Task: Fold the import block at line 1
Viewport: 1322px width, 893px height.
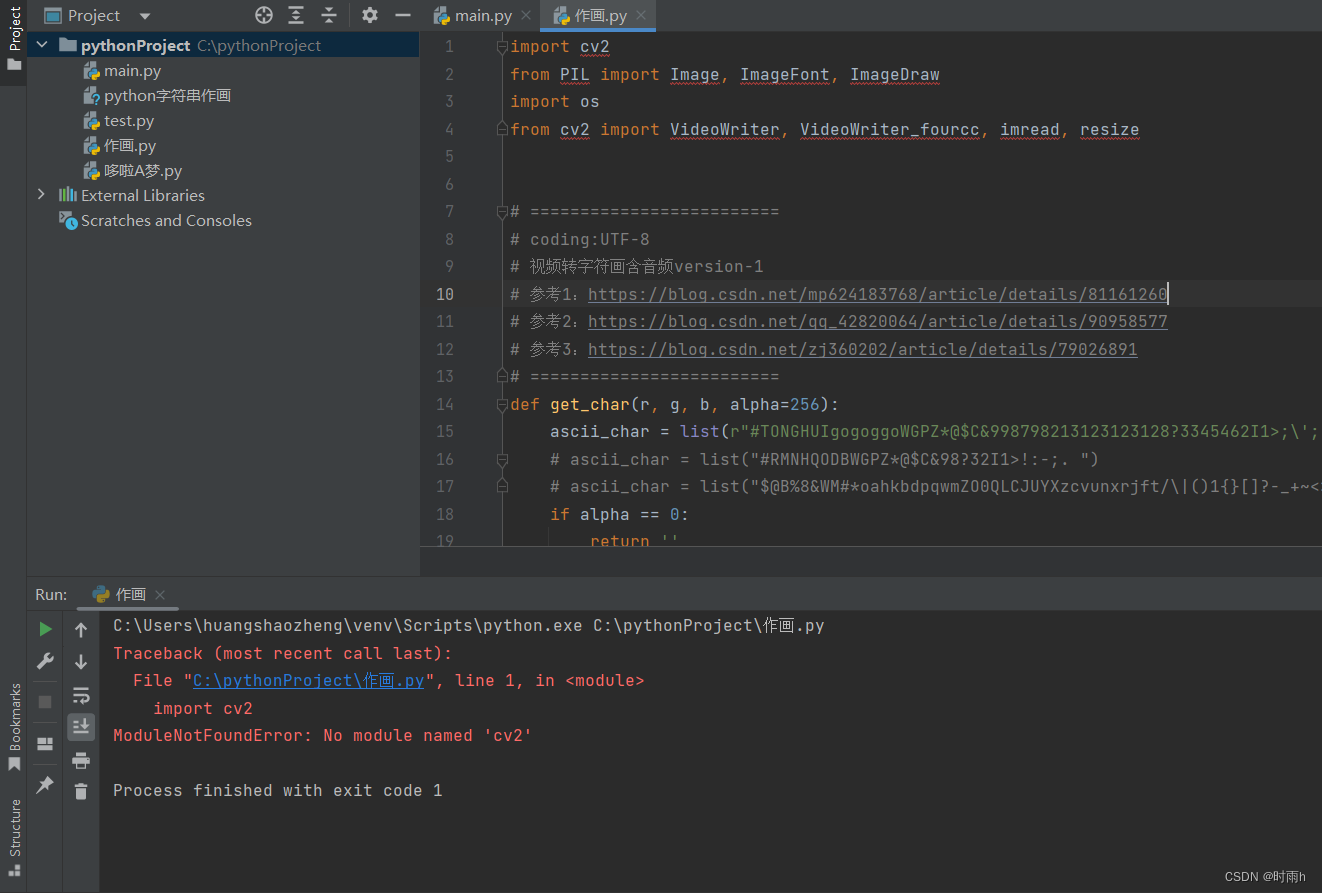Action: click(502, 46)
